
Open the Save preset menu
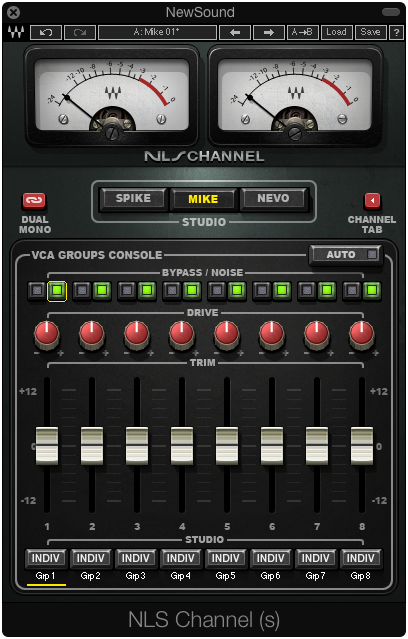370,33
